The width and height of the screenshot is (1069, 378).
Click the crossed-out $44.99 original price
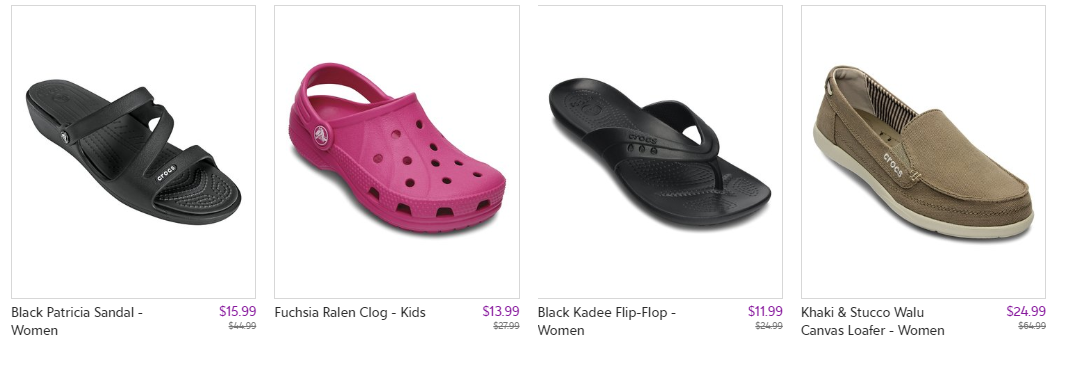[242, 326]
